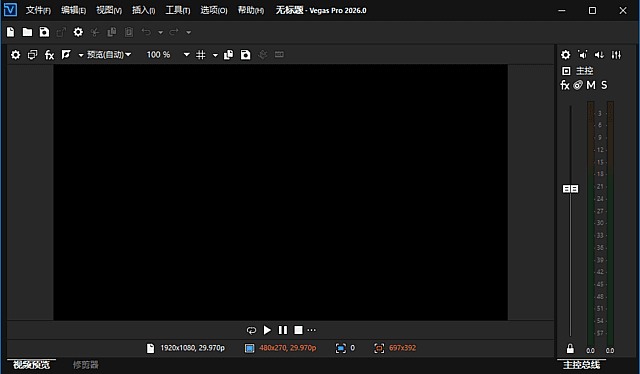
Task: Click the frame counter icon beside 0
Action: point(341,348)
